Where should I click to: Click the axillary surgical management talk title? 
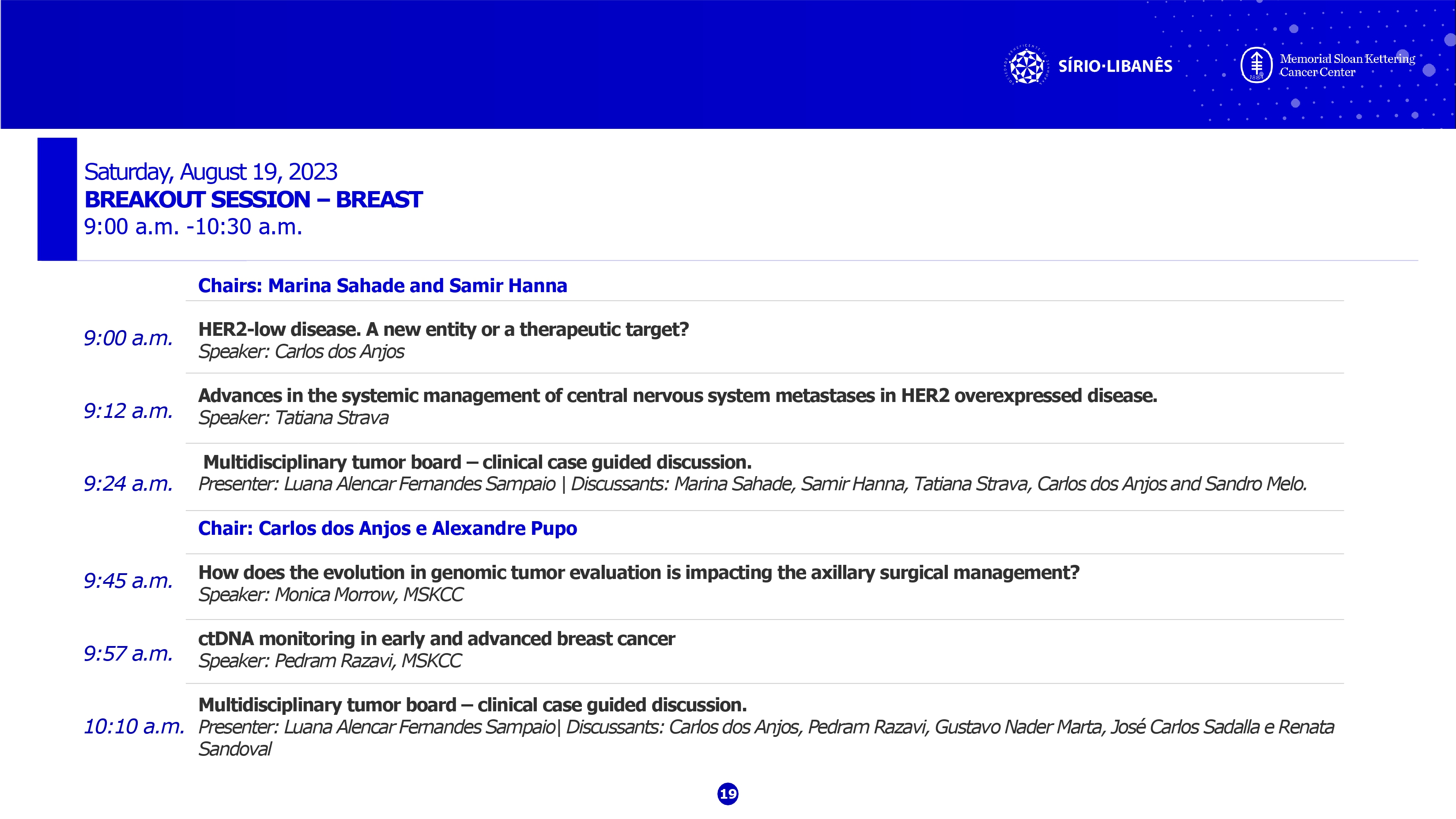(639, 573)
